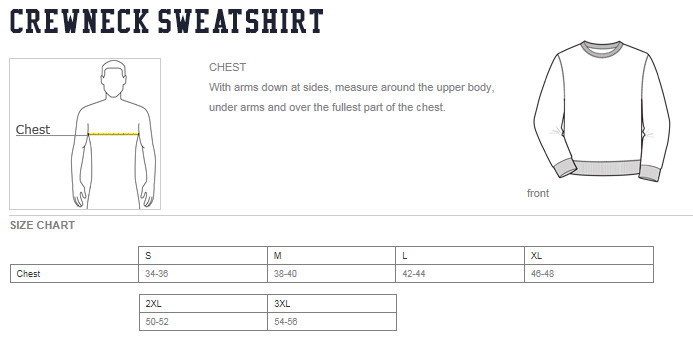Click the SIZE CHART heading

(42, 225)
